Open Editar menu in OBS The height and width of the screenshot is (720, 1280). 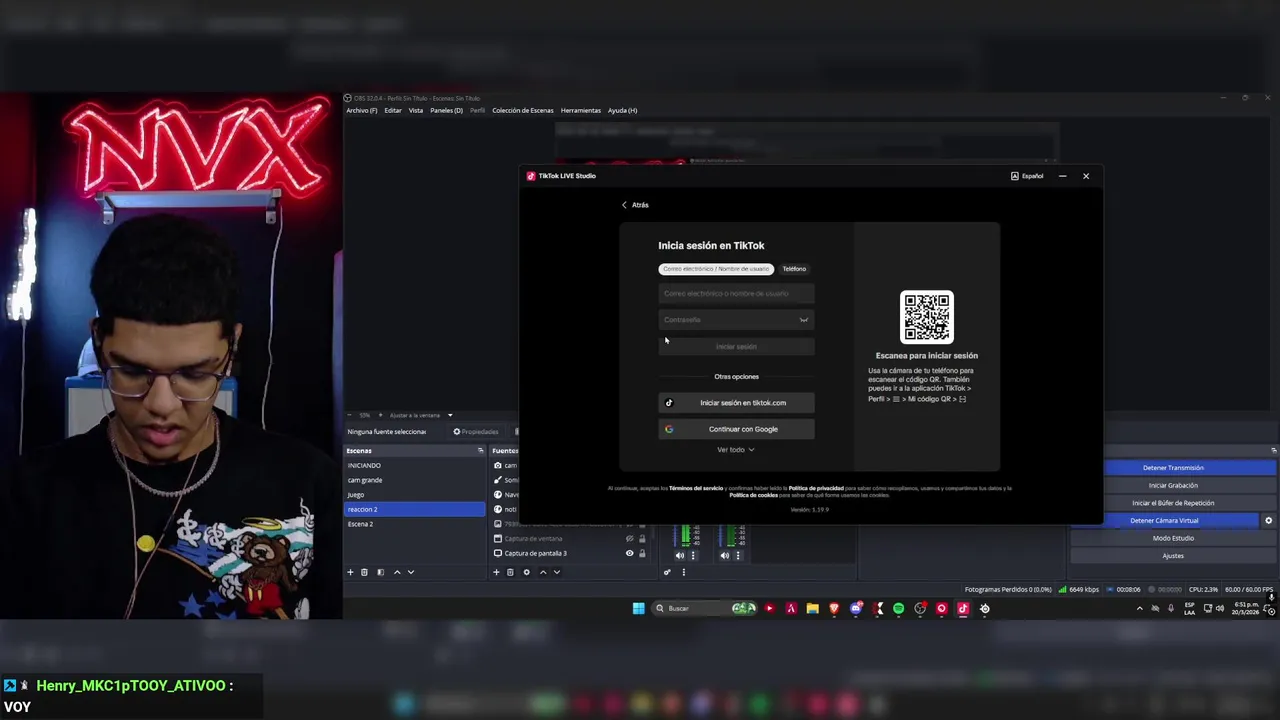click(x=393, y=110)
